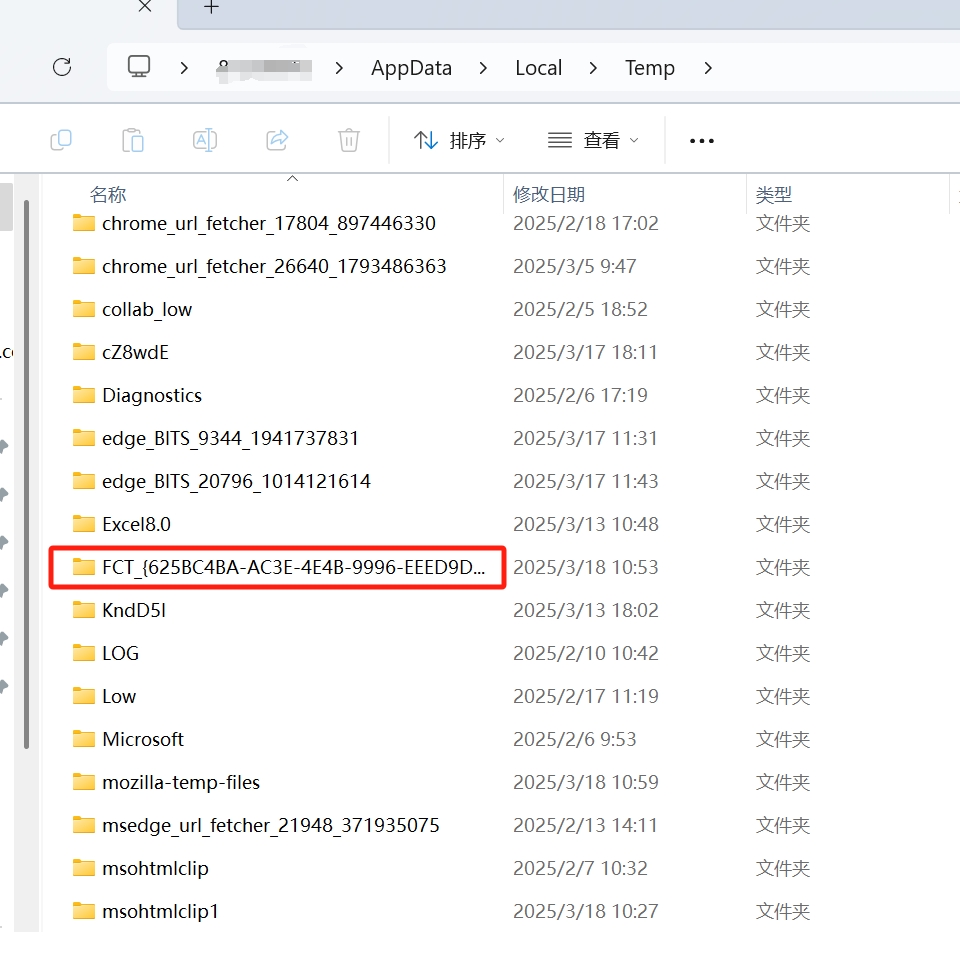Expand the chevron after AppData breadcrumb
The width and height of the screenshot is (960, 963).
484,68
